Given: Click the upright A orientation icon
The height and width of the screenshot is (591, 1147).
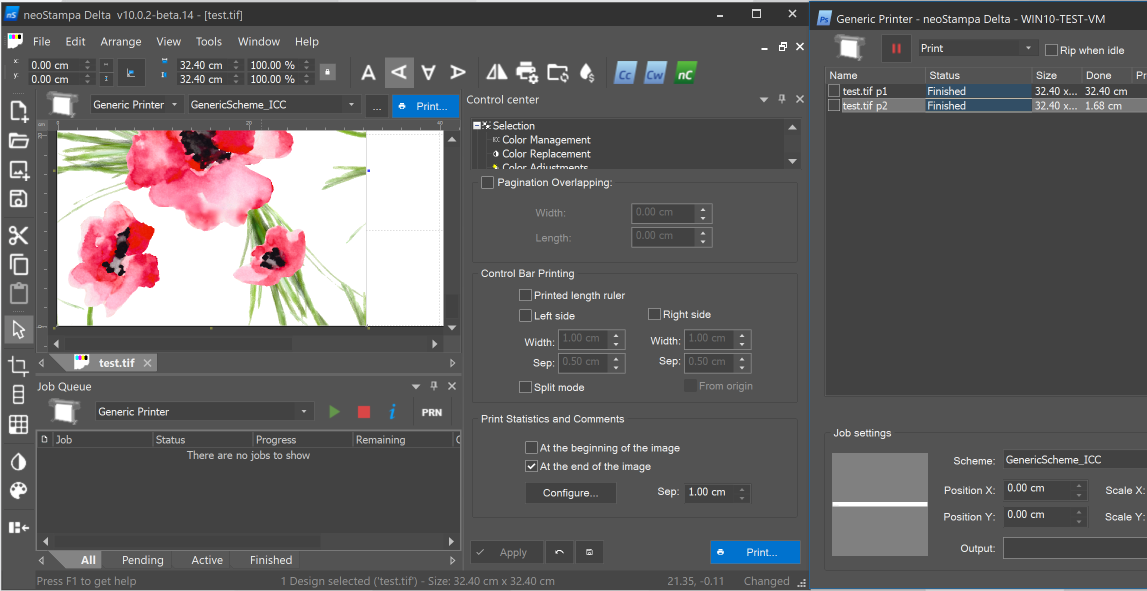Looking at the screenshot, I should click(369, 72).
